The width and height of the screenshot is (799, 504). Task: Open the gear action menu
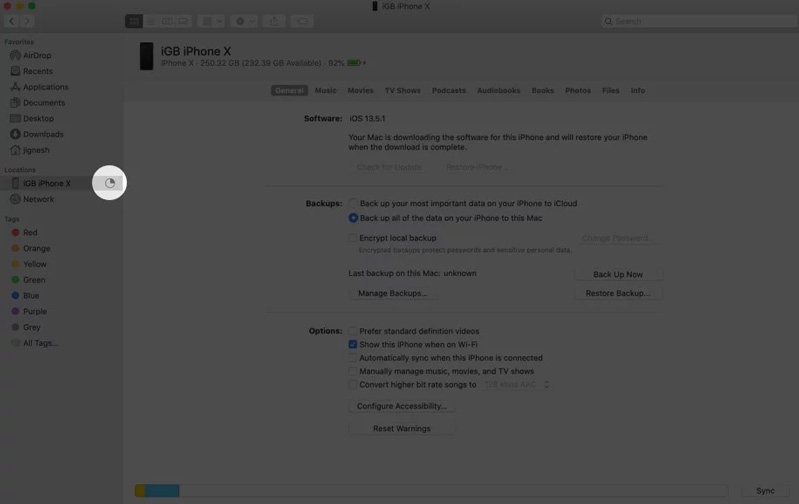(244, 21)
